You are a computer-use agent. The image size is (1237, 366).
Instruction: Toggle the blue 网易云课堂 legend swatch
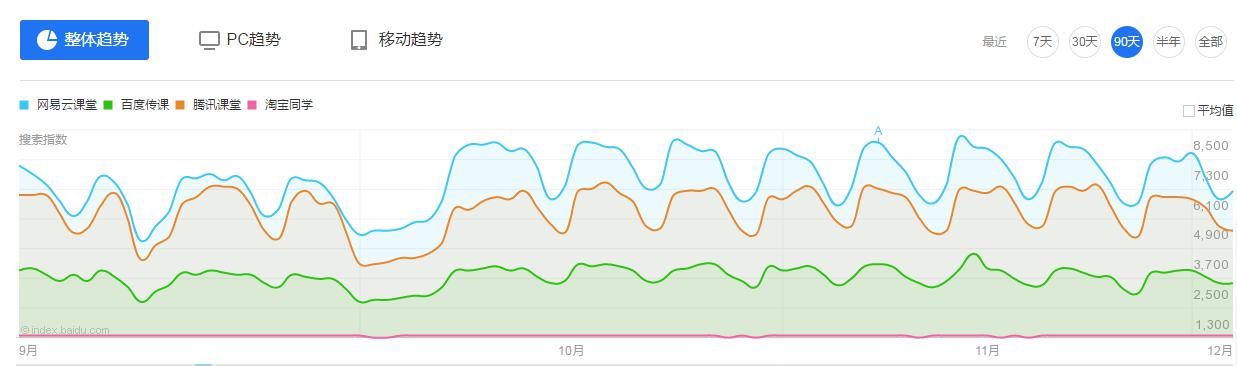point(24,104)
